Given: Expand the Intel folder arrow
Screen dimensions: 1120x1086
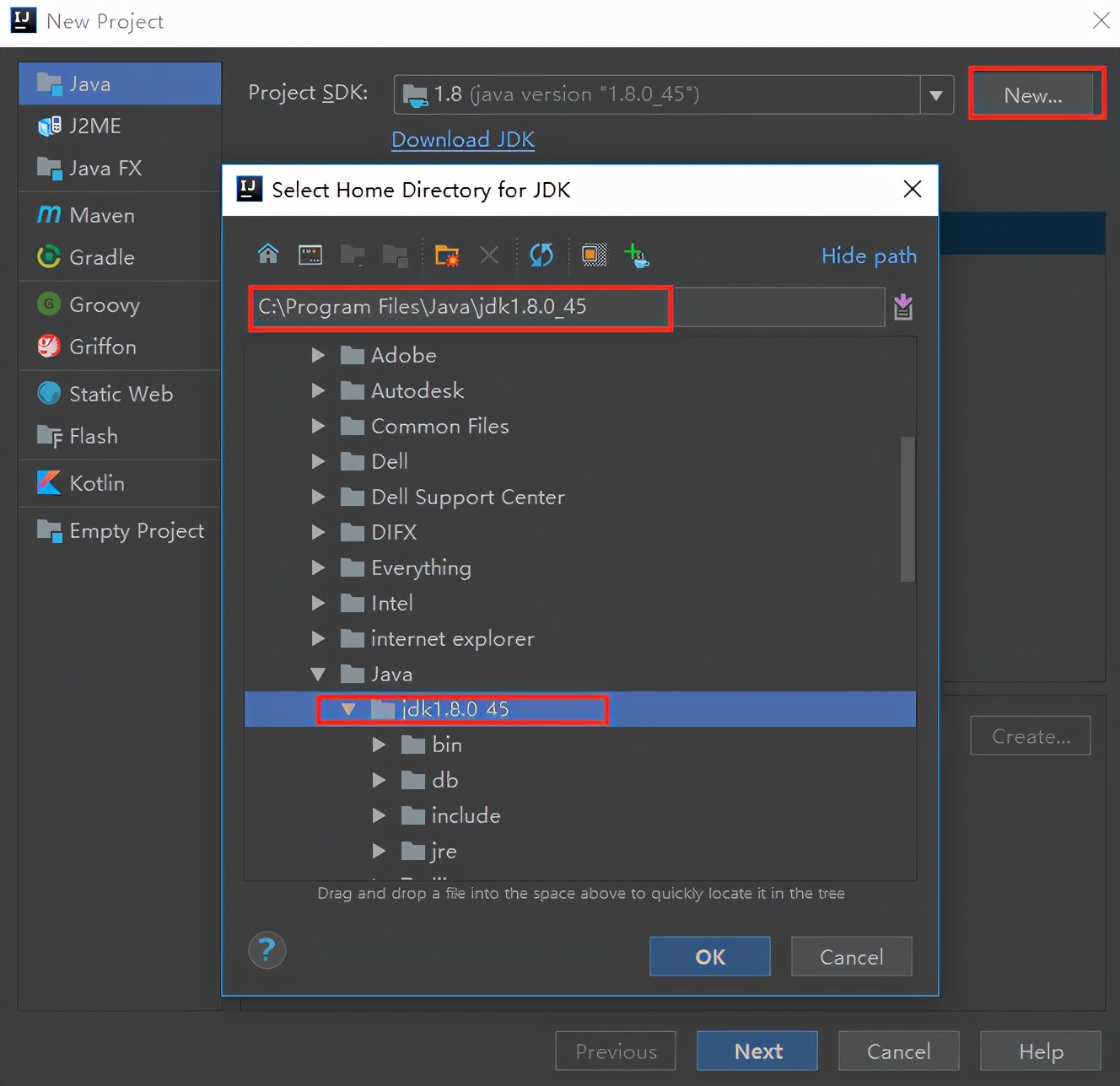Looking at the screenshot, I should click(318, 603).
